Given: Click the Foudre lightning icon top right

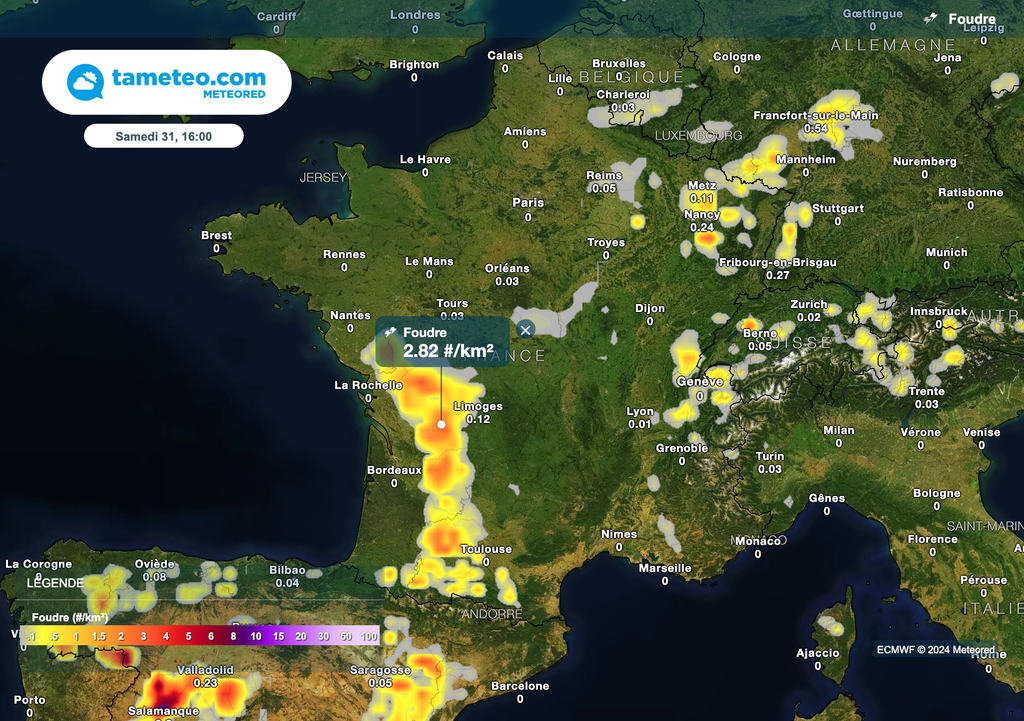Looking at the screenshot, I should click(932, 18).
